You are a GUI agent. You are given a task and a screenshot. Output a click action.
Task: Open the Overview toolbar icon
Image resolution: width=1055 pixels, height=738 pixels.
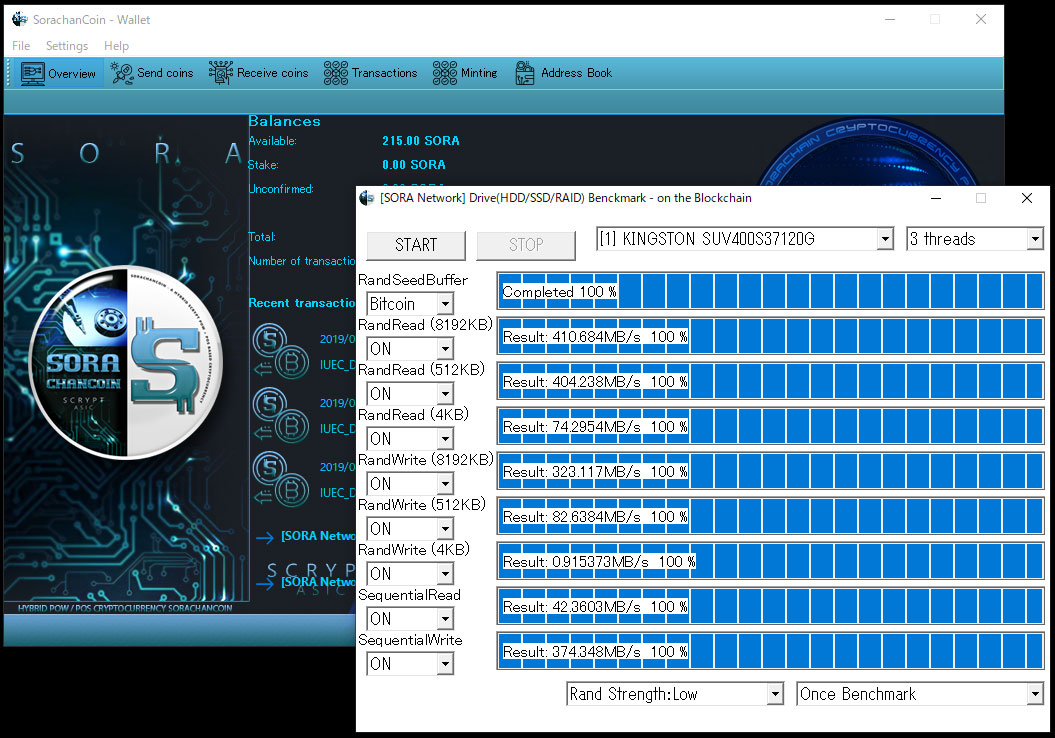point(32,73)
